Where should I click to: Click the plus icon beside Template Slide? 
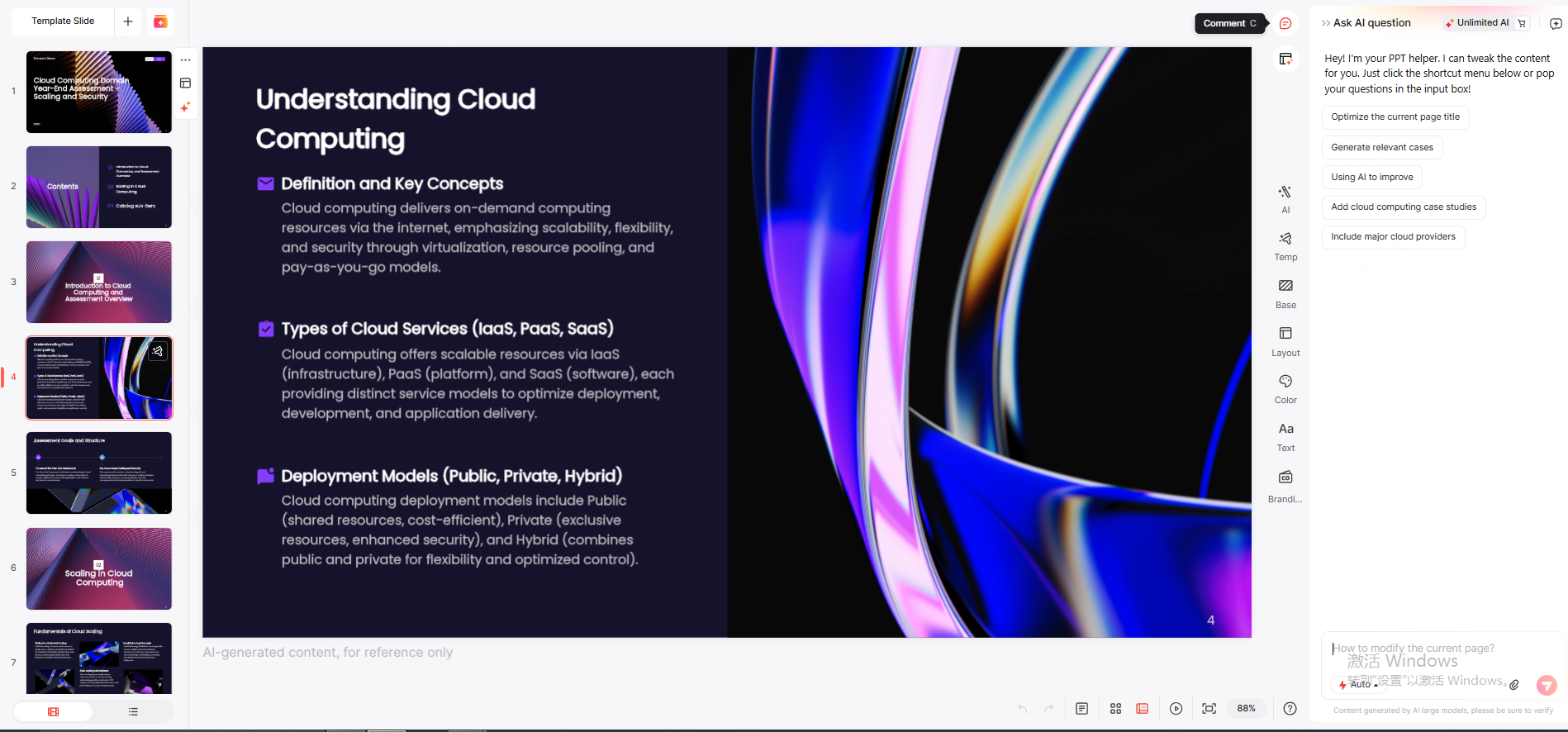click(128, 21)
